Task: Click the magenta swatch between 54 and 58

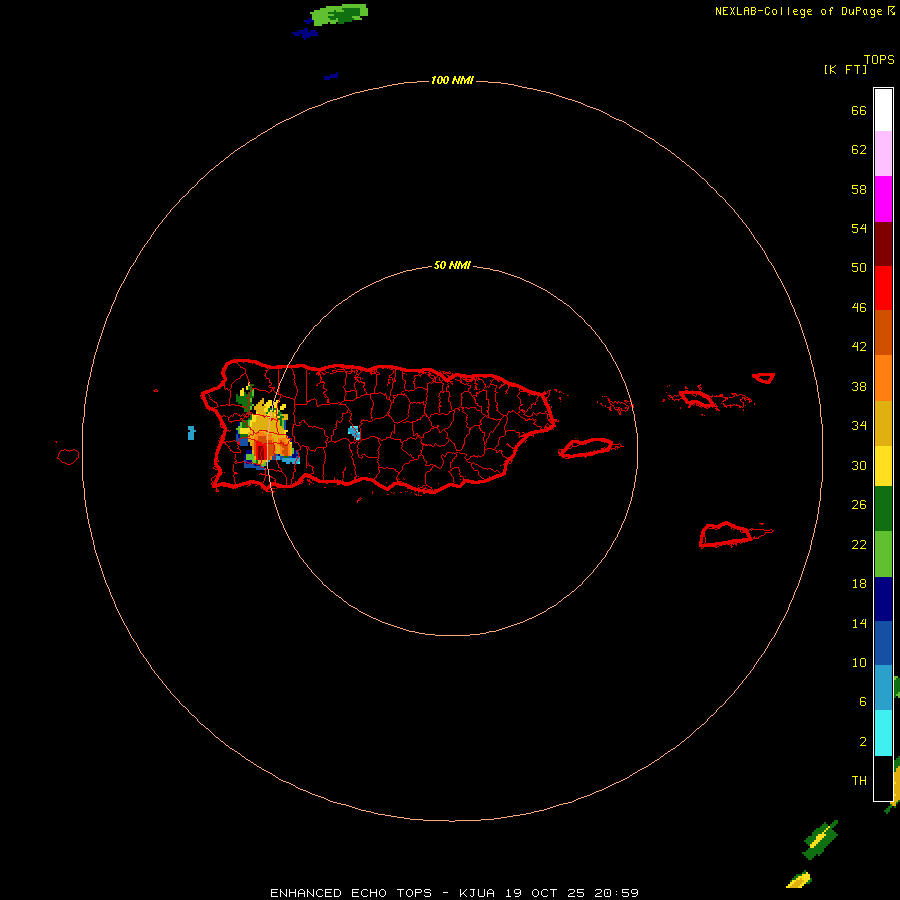Action: pos(883,199)
